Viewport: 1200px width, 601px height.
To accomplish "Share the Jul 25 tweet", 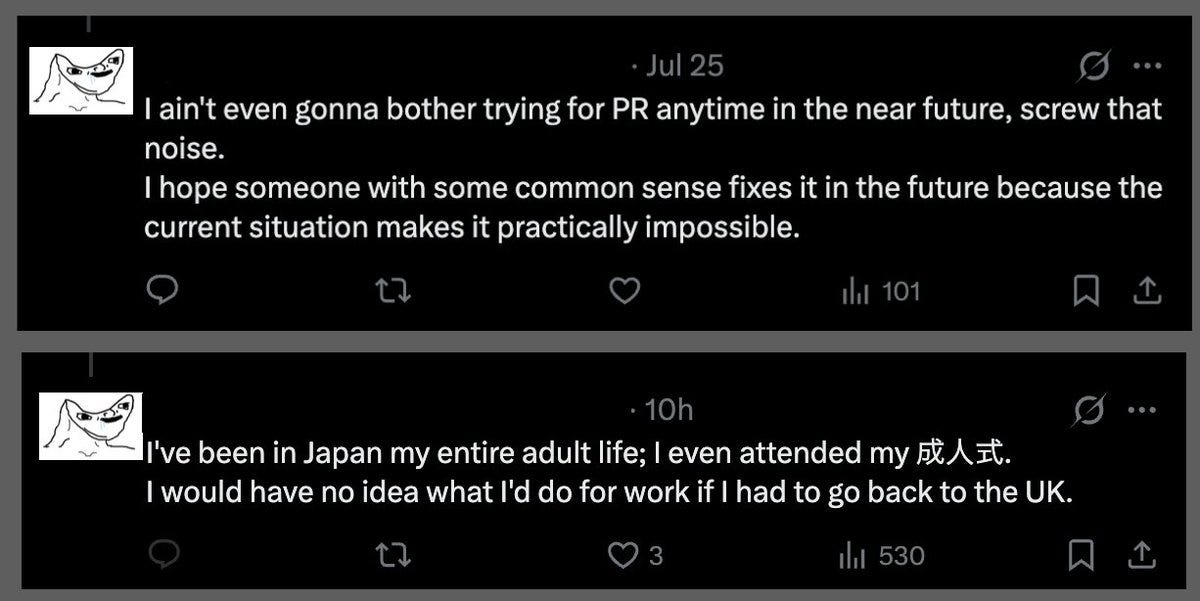I will tap(1147, 291).
